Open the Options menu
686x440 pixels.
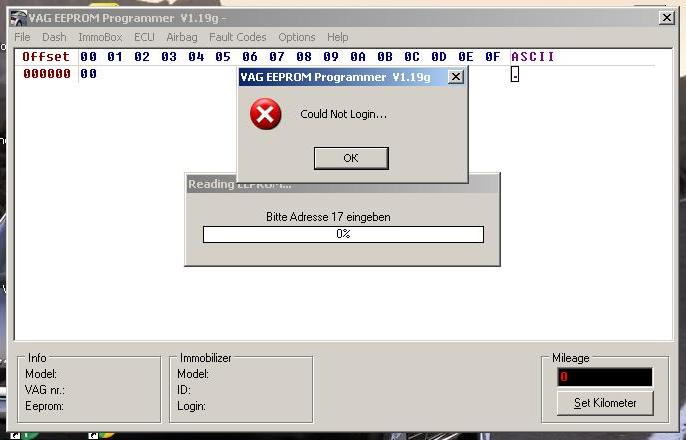pos(297,37)
